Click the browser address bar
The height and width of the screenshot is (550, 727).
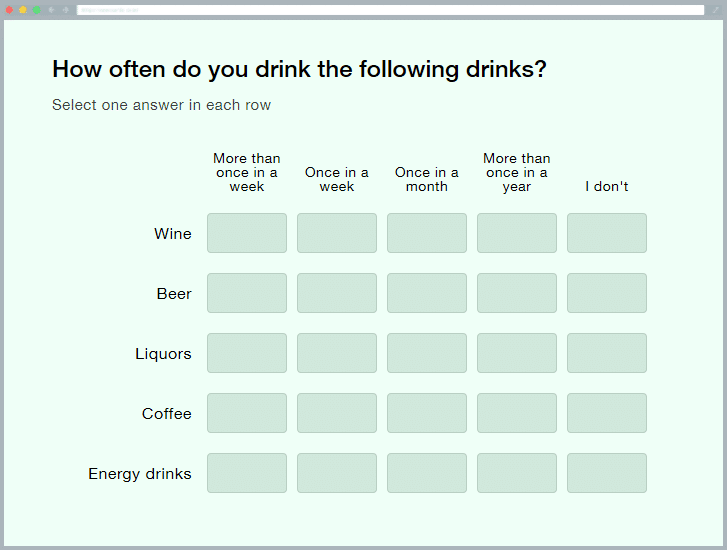[390, 10]
